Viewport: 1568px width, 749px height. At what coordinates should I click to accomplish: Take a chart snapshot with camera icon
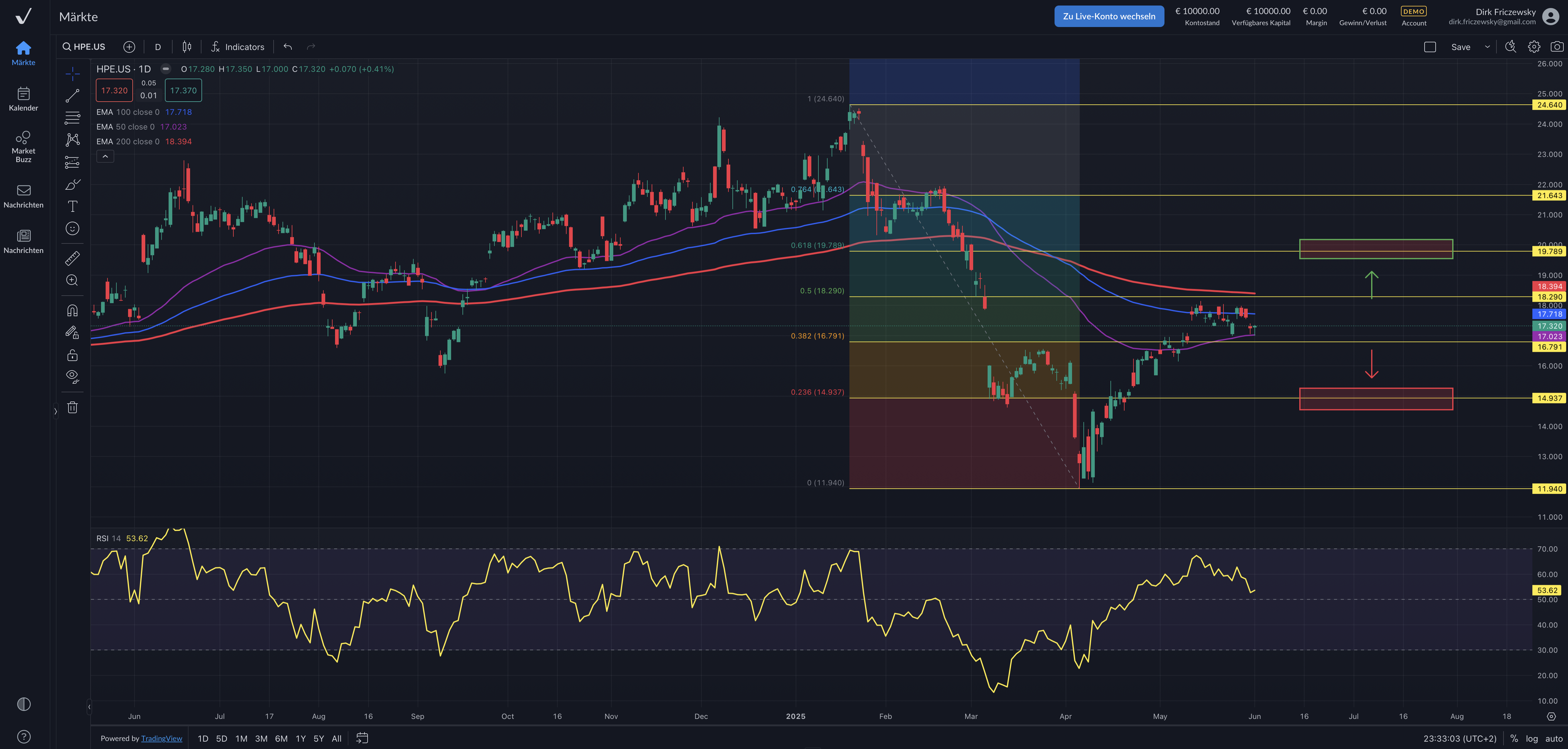coord(1556,47)
